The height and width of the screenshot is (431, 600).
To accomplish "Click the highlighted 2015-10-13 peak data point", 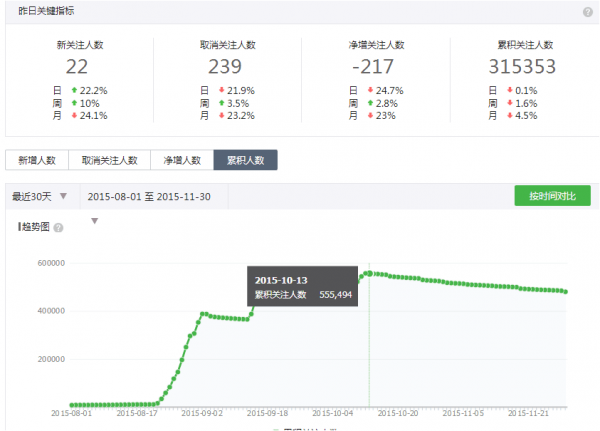I will 369,273.
